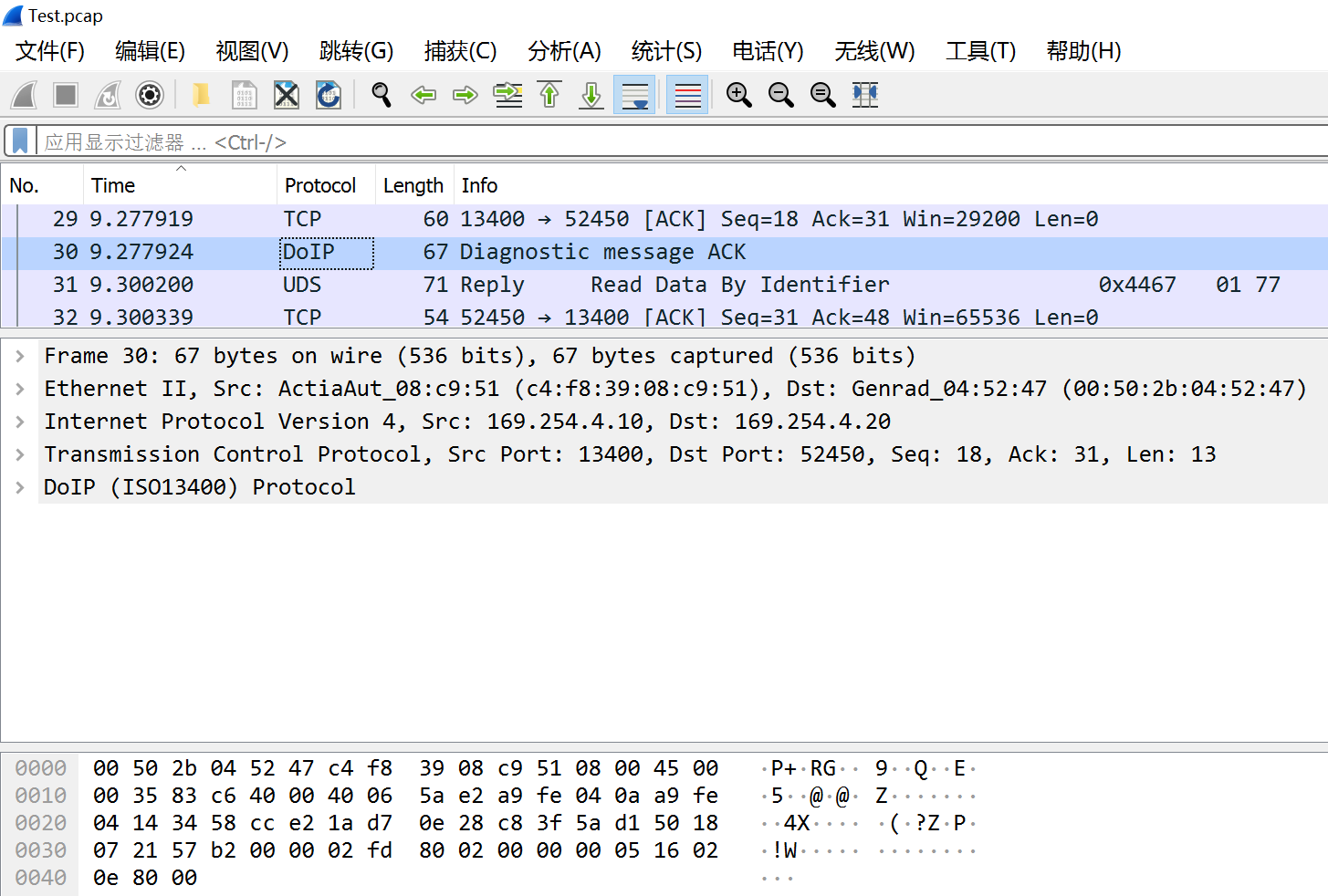Restart the current capture

pyautogui.click(x=107, y=94)
